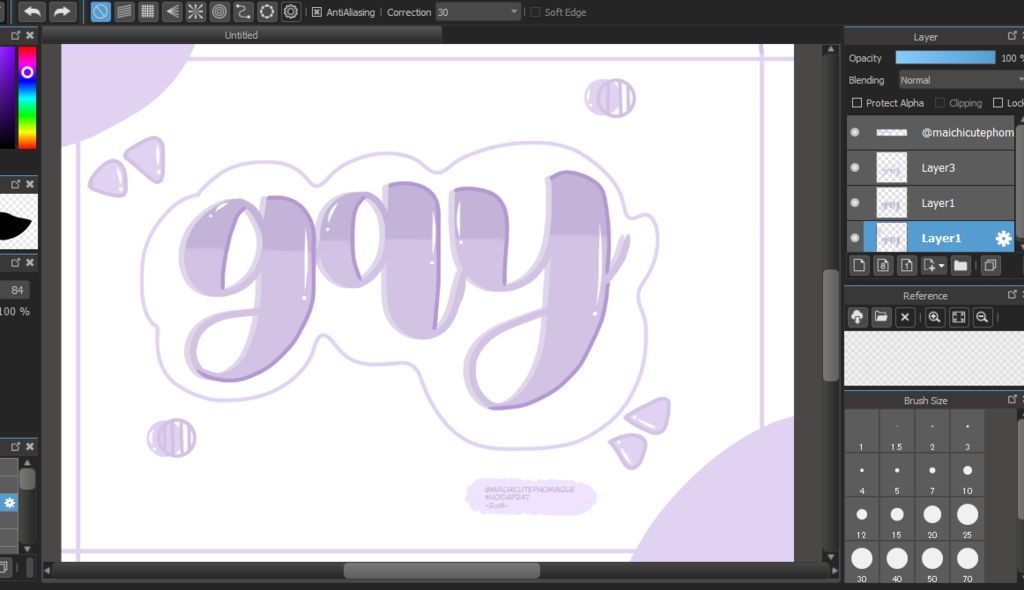Enable the vanishing point snap guide
Screen dimensions: 1024x590
[x=172, y=12]
